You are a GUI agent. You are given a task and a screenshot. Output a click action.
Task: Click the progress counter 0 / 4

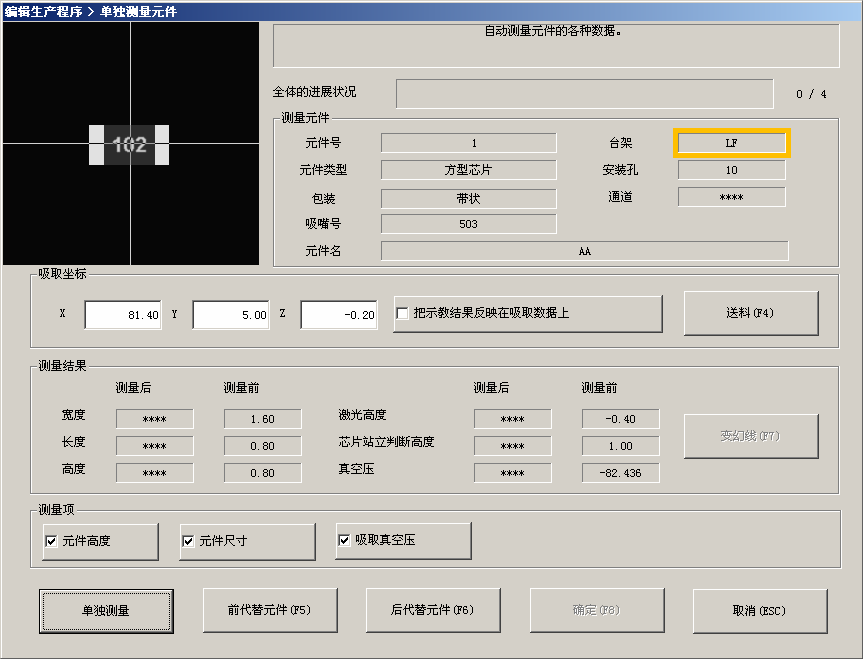811,94
